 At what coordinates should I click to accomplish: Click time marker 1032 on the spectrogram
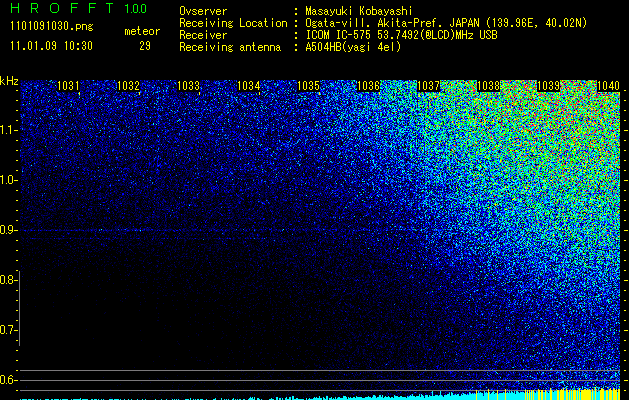pos(128,86)
